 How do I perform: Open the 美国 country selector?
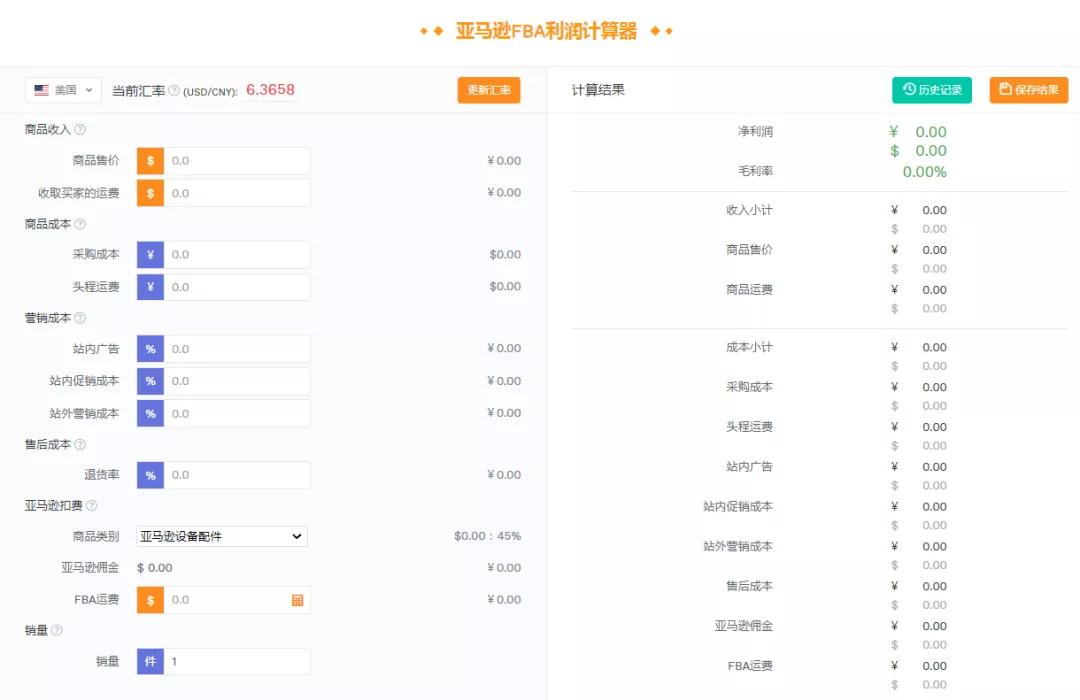pos(63,90)
